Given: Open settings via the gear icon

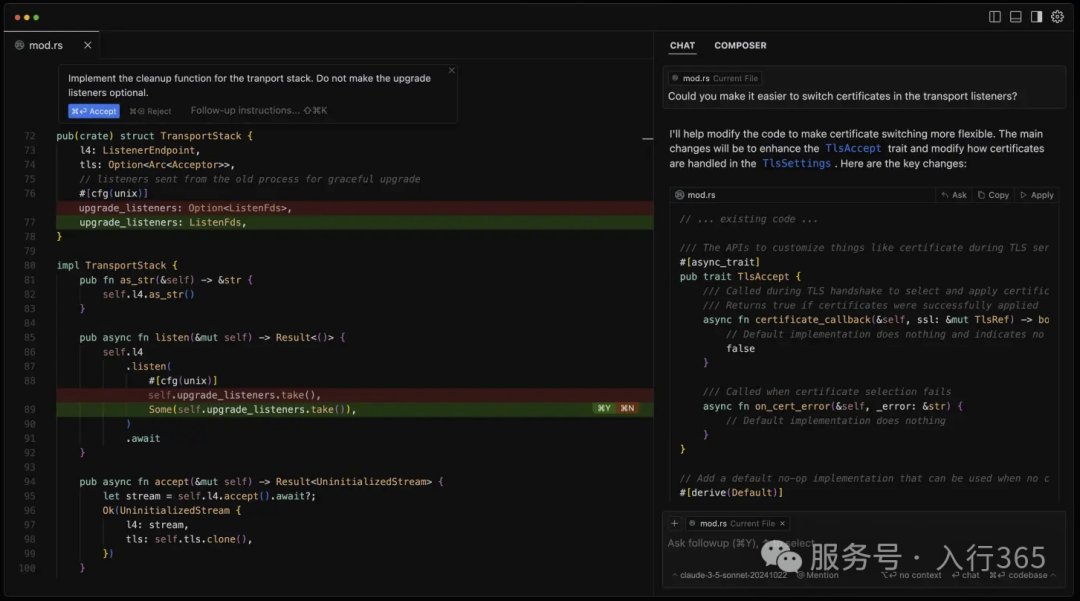Looking at the screenshot, I should 1057,17.
